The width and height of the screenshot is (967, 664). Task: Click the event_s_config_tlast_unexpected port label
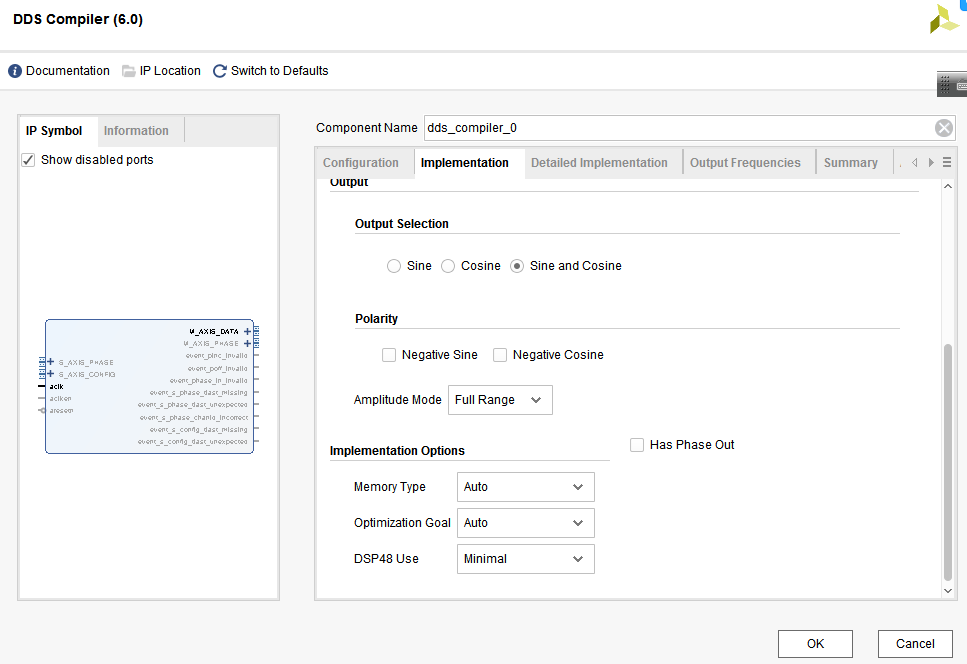(x=192, y=441)
